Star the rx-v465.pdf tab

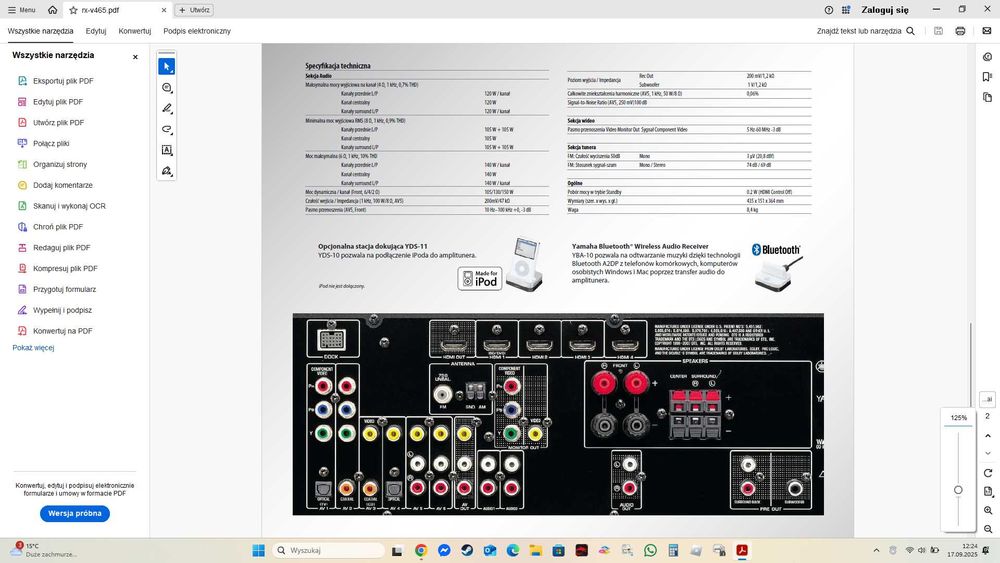pyautogui.click(x=73, y=10)
